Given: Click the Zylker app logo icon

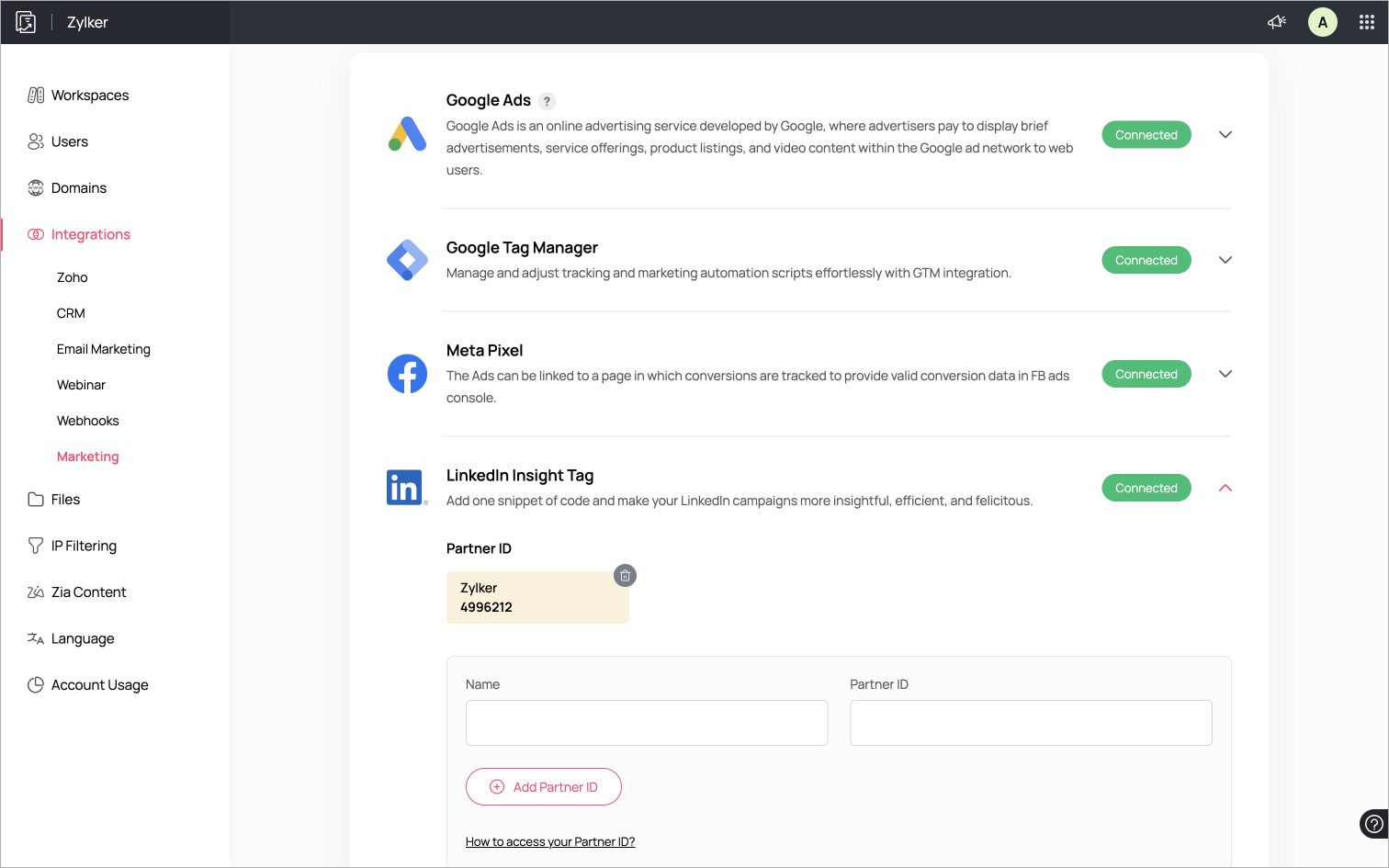Looking at the screenshot, I should click(x=26, y=22).
